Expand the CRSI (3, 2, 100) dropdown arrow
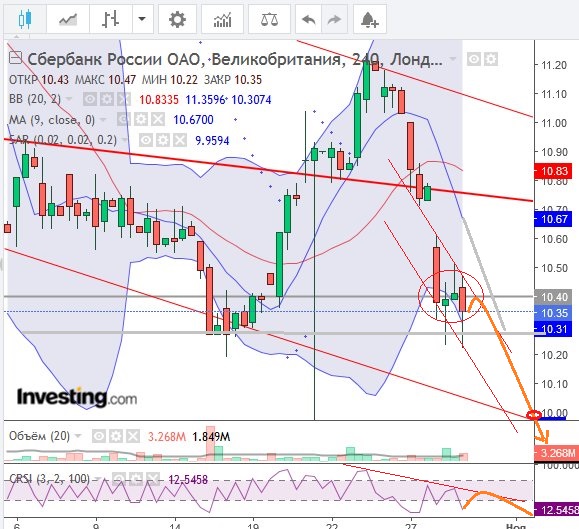The width and height of the screenshot is (579, 529). (x=97, y=479)
